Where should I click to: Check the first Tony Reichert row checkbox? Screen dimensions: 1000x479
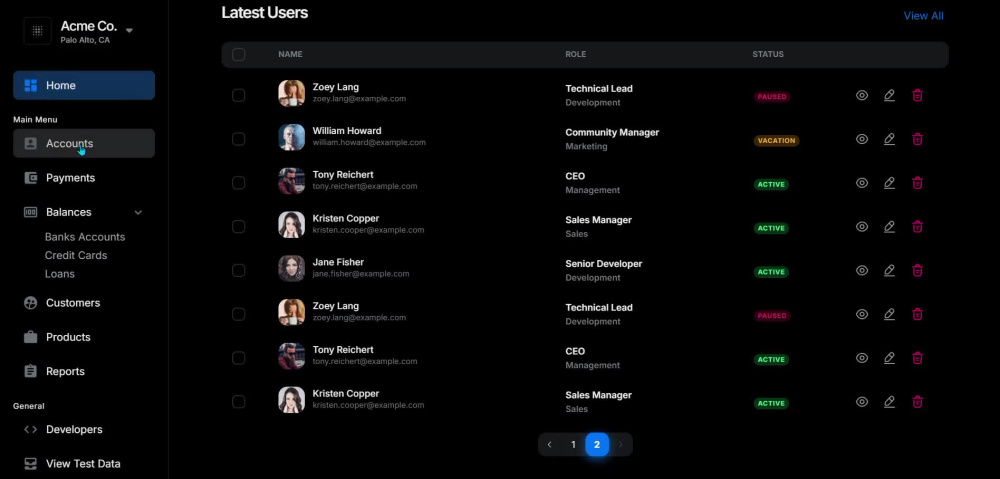(x=239, y=183)
